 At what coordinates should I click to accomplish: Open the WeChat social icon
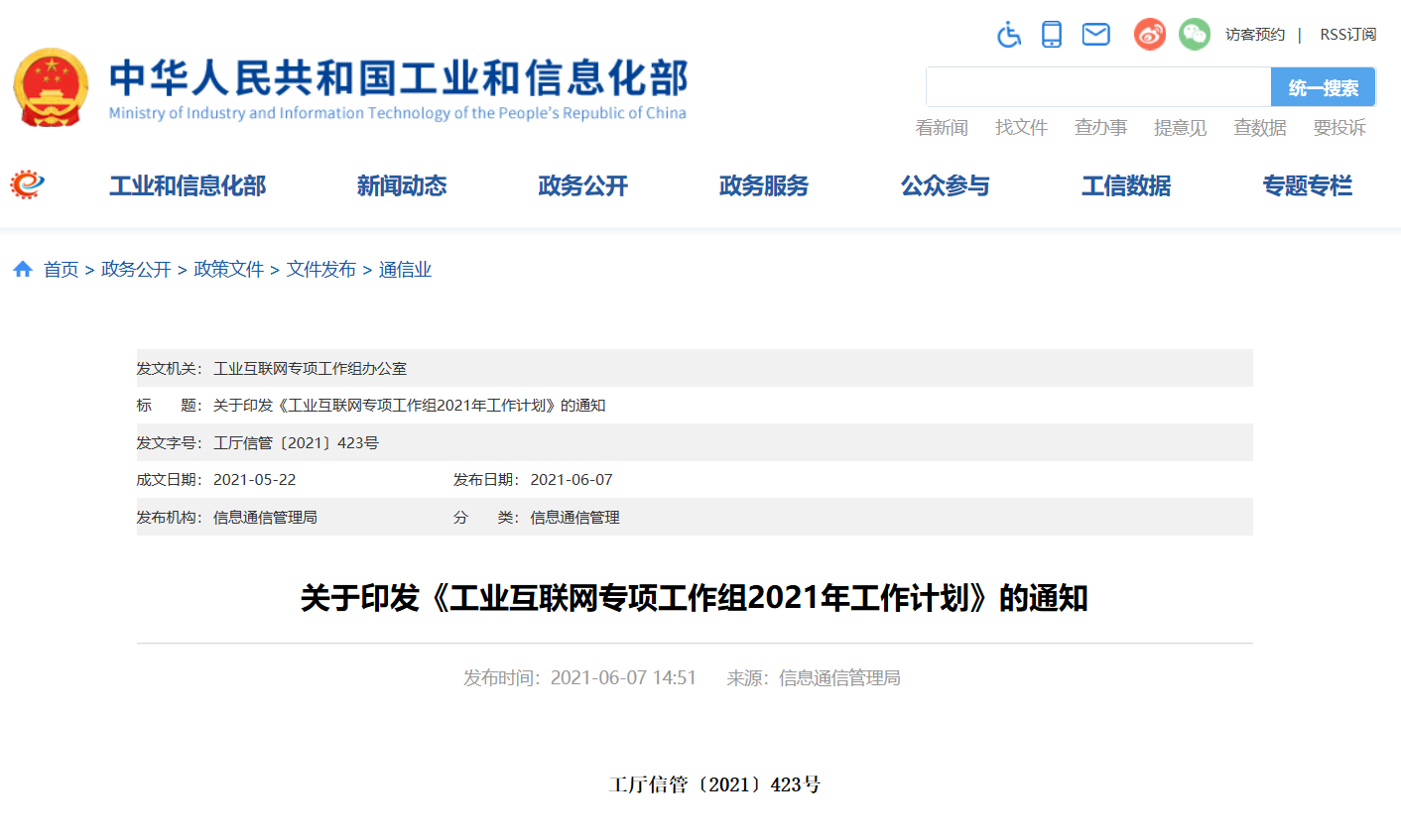[x=1194, y=35]
